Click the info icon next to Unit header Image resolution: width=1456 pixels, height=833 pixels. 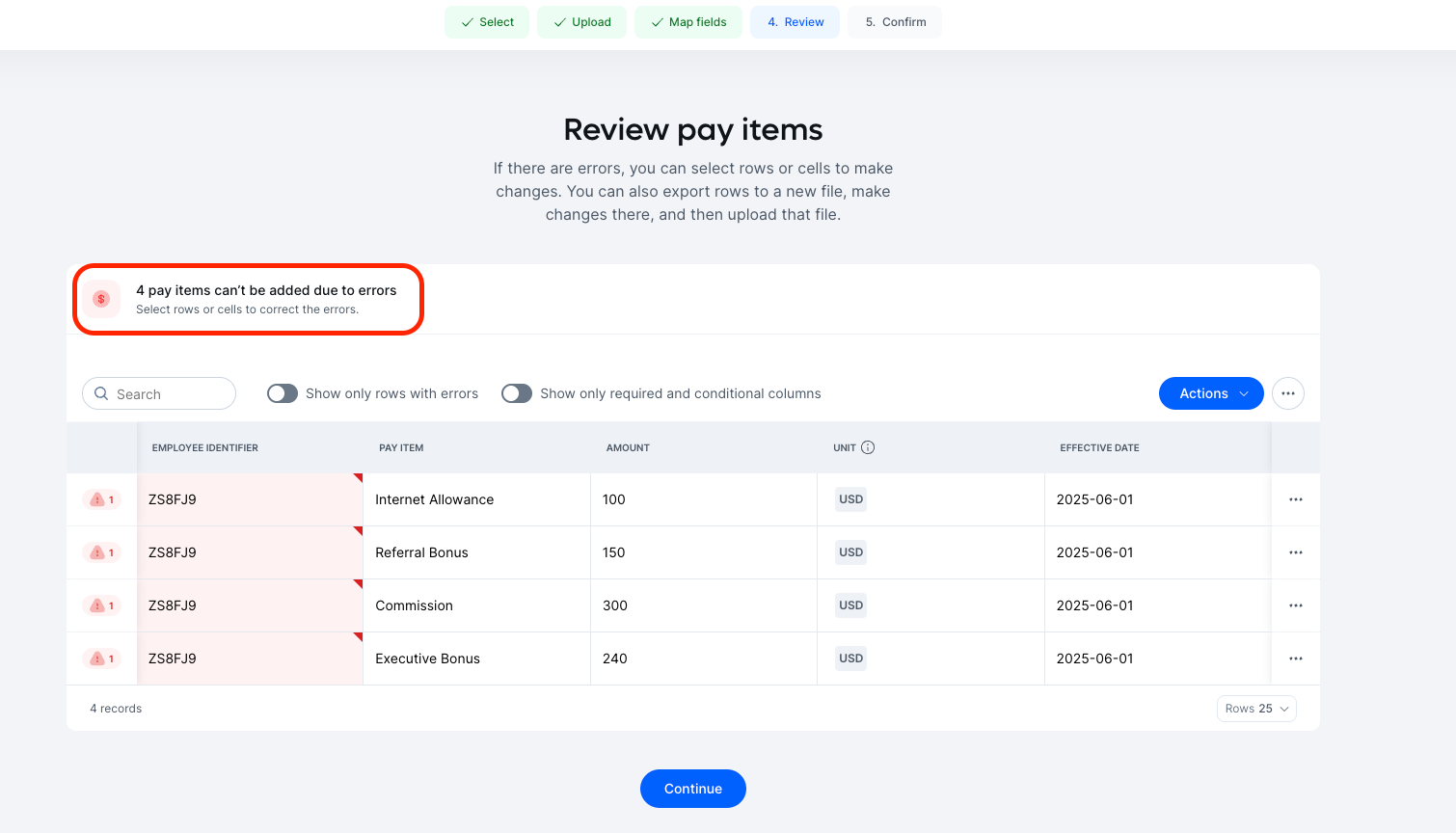868,447
